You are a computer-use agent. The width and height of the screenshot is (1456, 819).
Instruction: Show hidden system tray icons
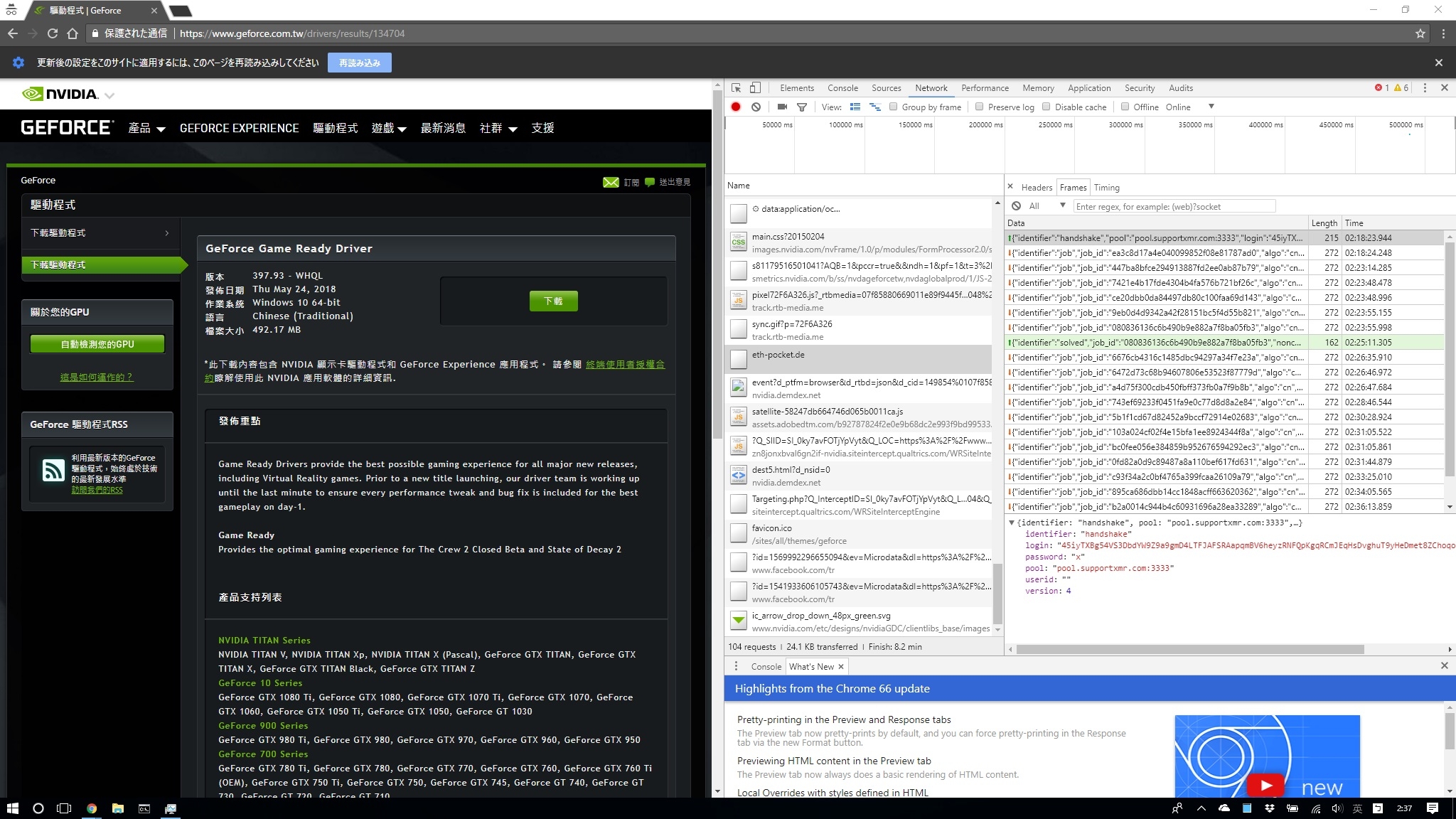[x=1201, y=808]
